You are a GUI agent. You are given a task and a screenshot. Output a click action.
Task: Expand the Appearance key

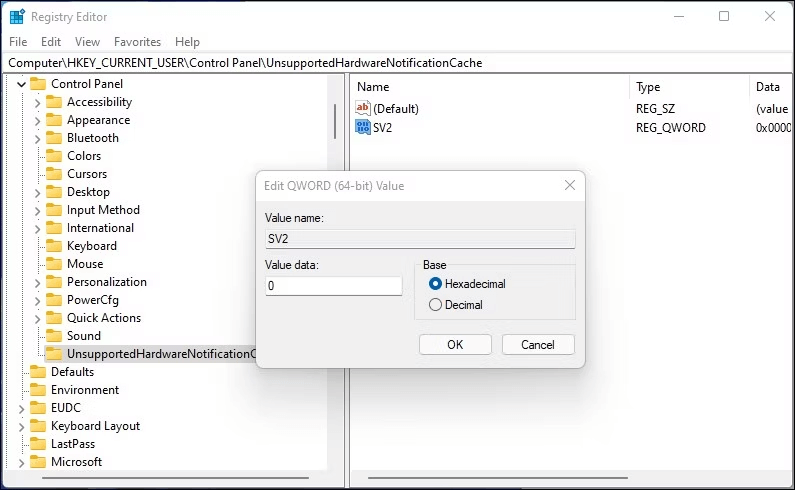point(37,121)
